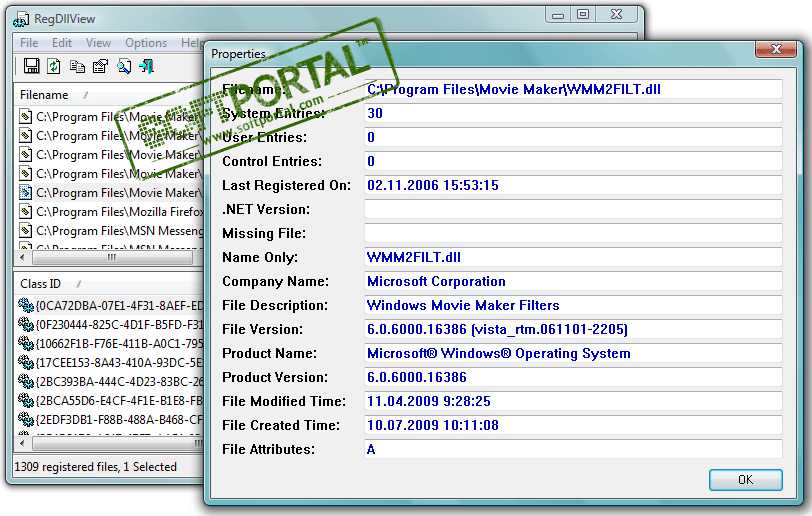
Task: Maximize the RegDllView window
Action: [583, 15]
